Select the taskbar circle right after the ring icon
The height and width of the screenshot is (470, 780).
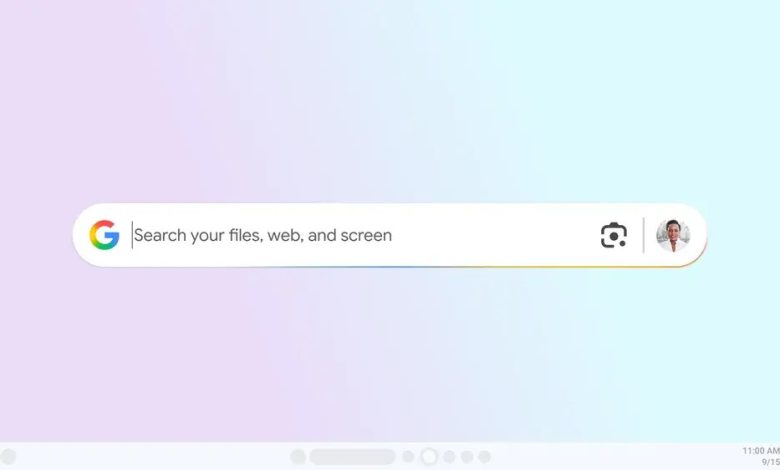point(449,457)
